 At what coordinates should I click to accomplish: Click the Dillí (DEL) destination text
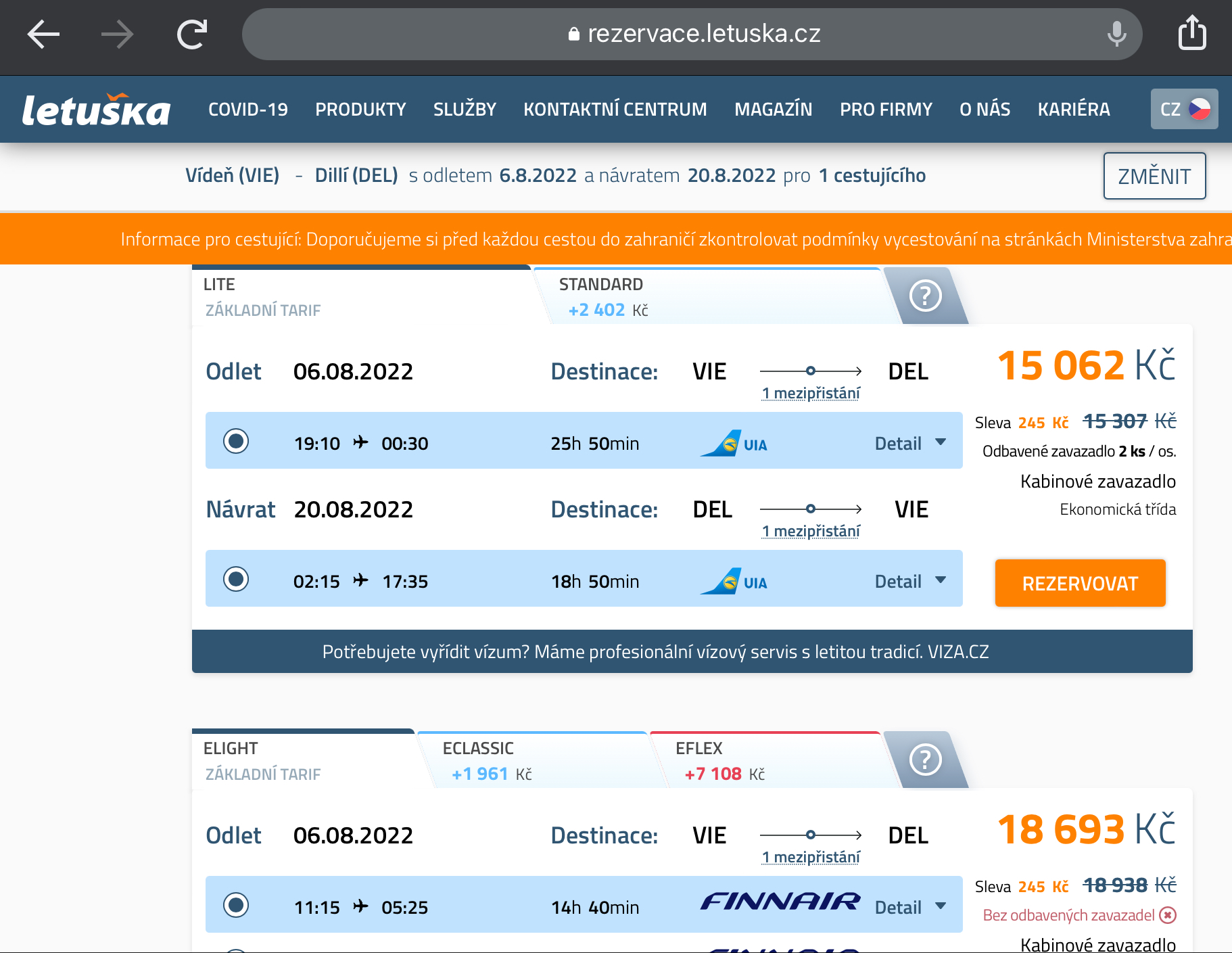(x=356, y=175)
